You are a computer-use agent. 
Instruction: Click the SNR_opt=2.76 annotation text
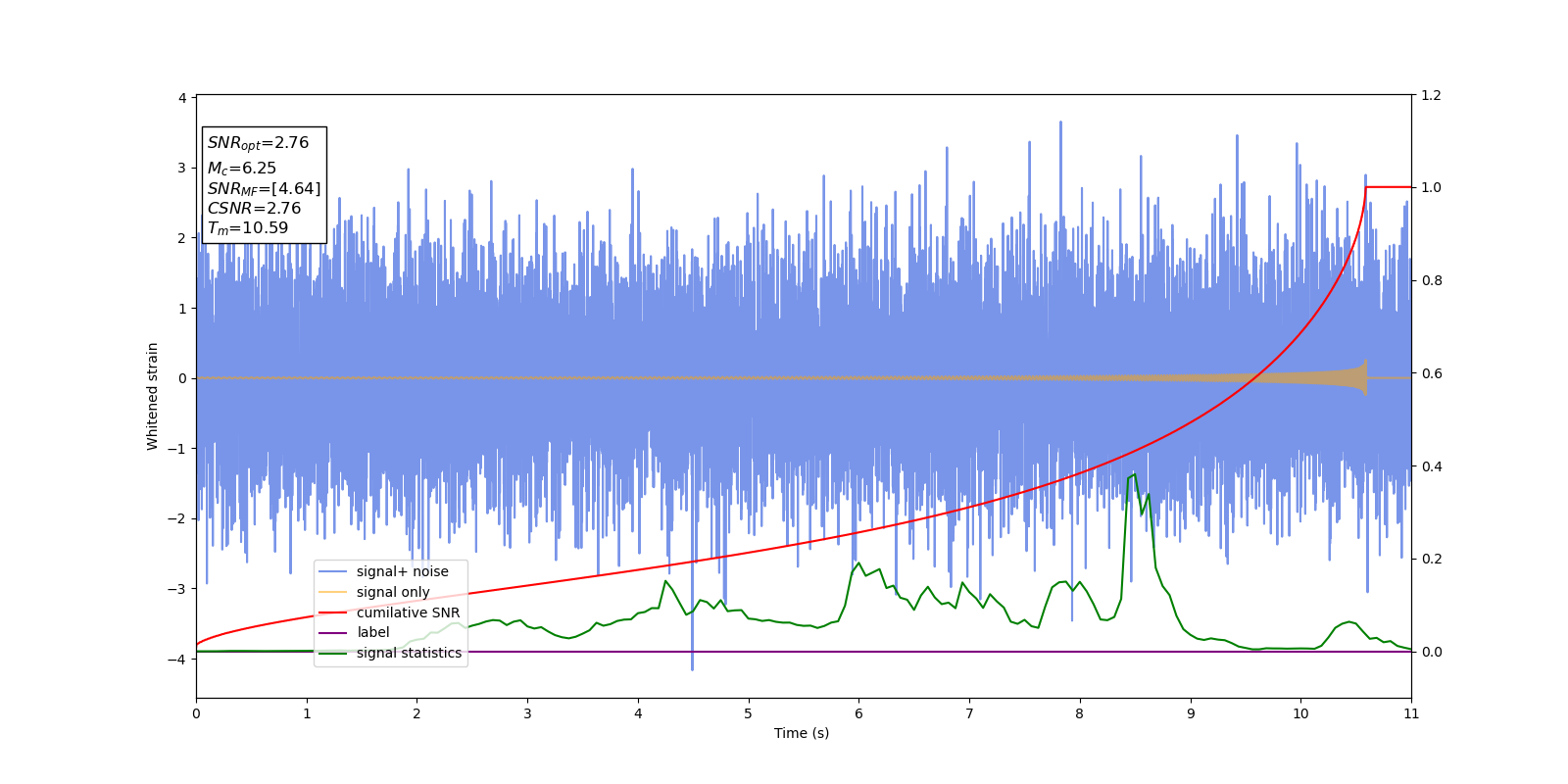pos(258,143)
